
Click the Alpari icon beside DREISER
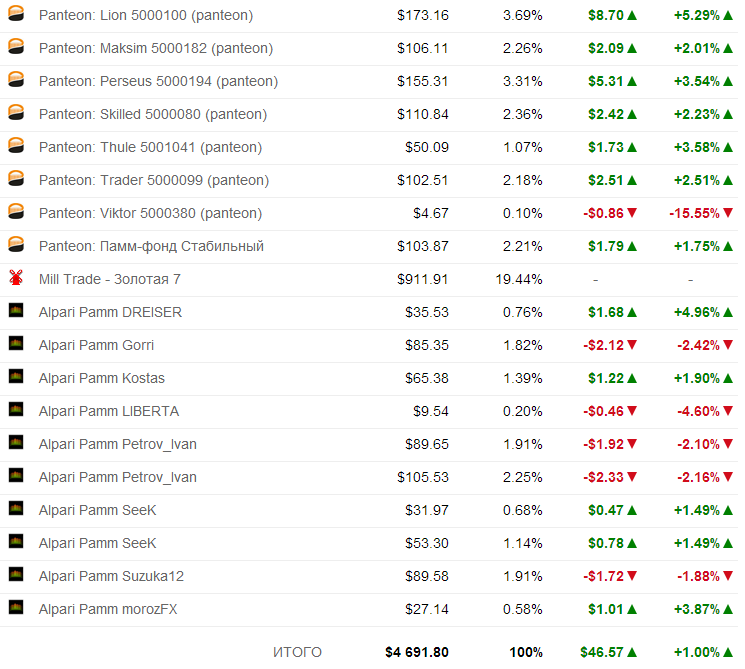click(16, 310)
